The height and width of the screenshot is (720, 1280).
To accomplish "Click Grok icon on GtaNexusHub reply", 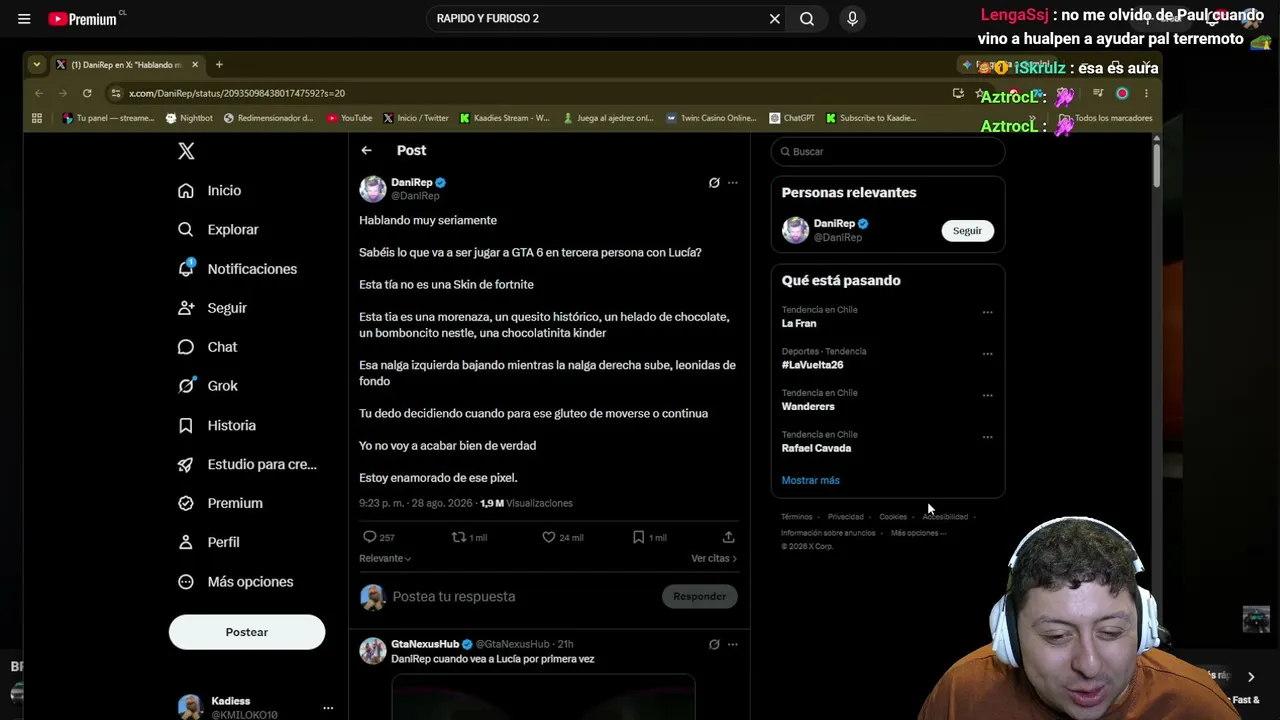I will (x=714, y=644).
